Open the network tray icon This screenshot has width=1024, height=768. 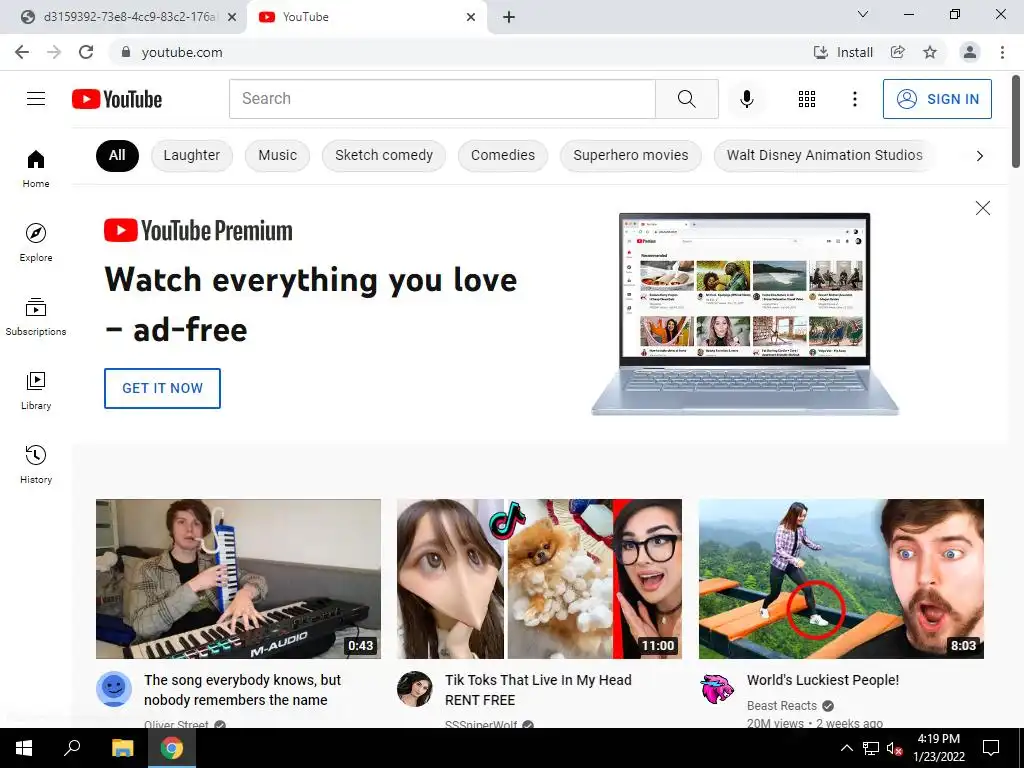(871, 748)
